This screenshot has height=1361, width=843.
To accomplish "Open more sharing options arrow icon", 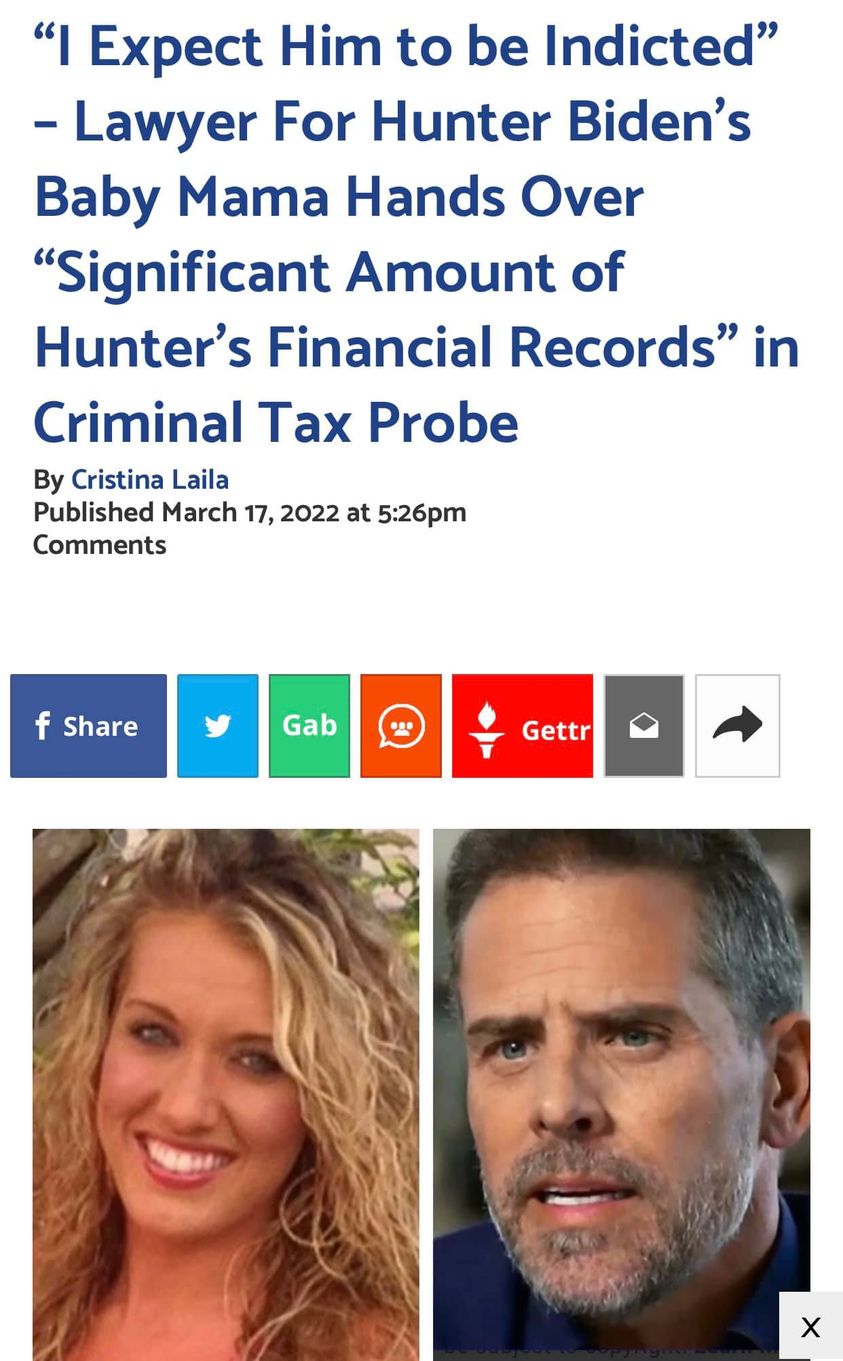I will click(738, 726).
